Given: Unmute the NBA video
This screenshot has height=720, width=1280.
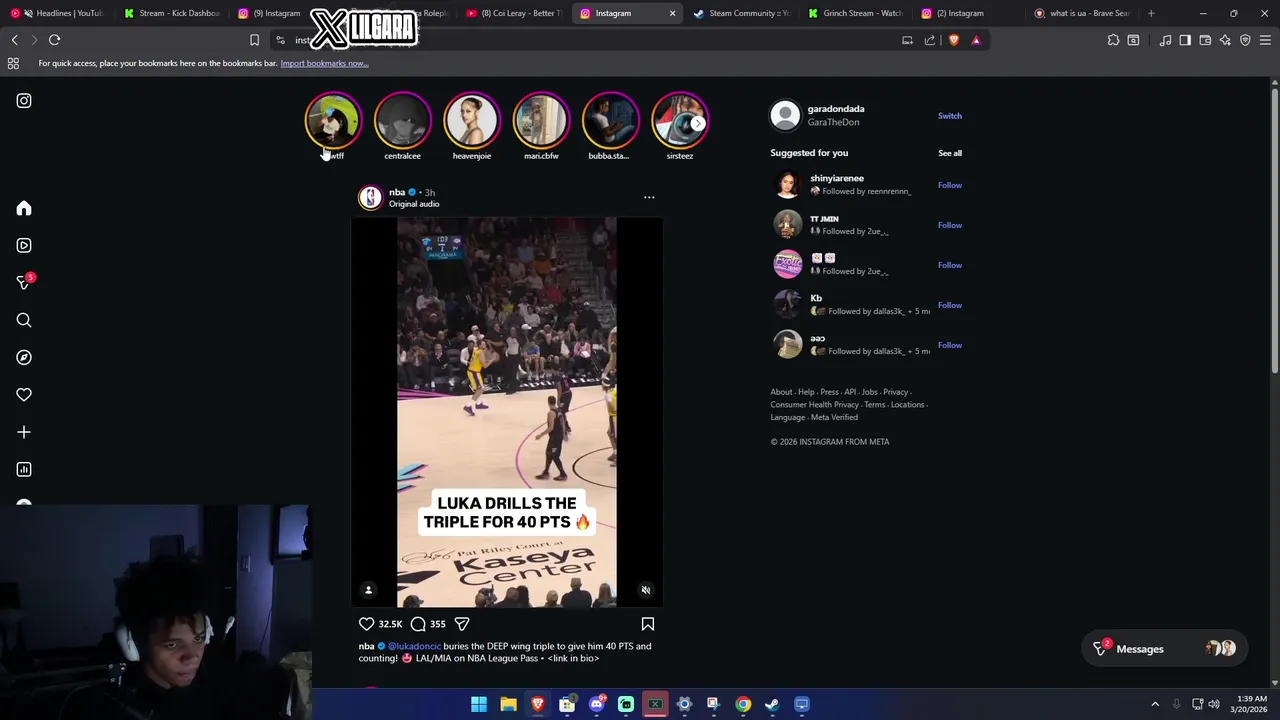Looking at the screenshot, I should coord(646,590).
